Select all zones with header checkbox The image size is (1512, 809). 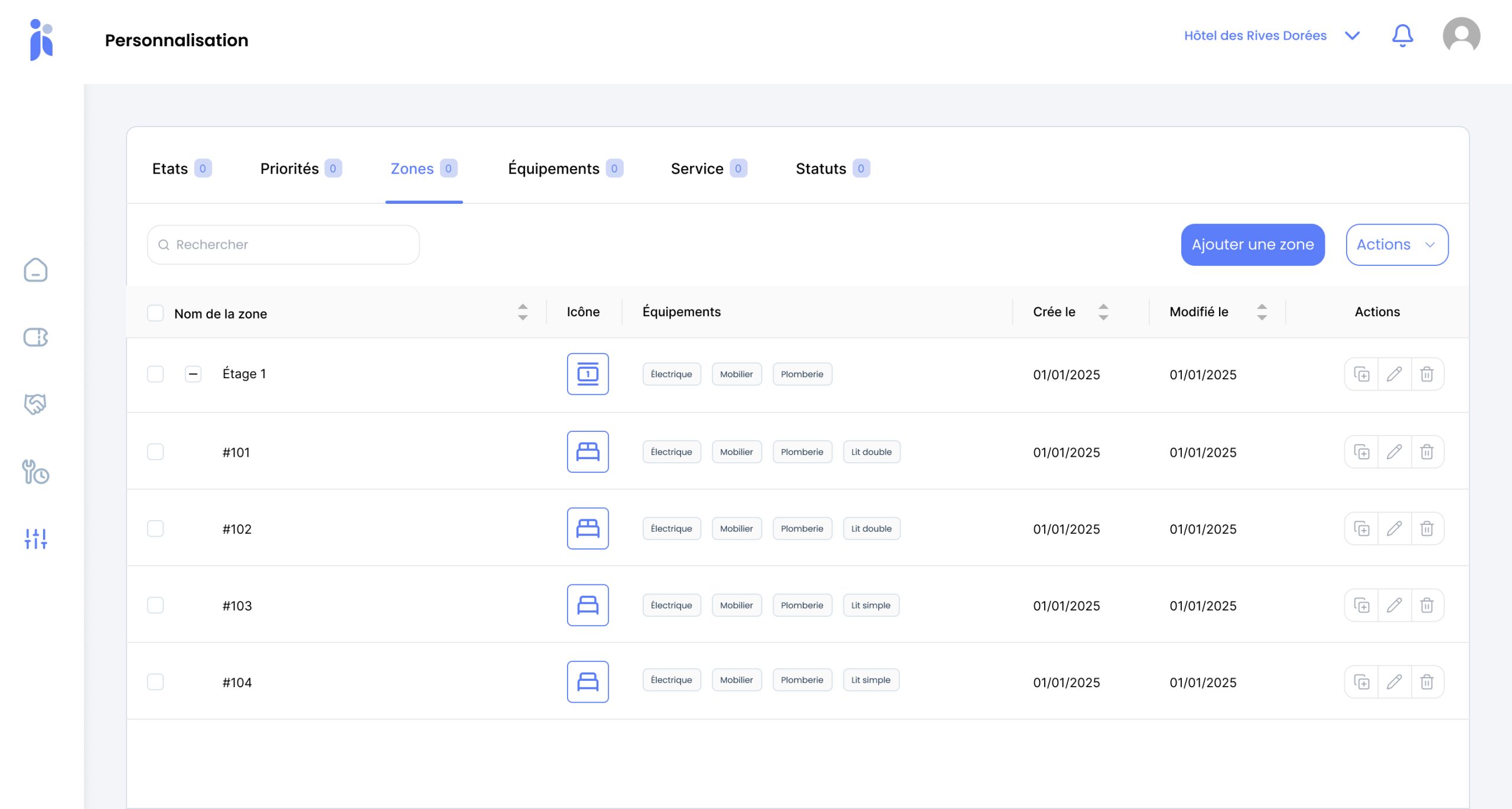pos(155,313)
